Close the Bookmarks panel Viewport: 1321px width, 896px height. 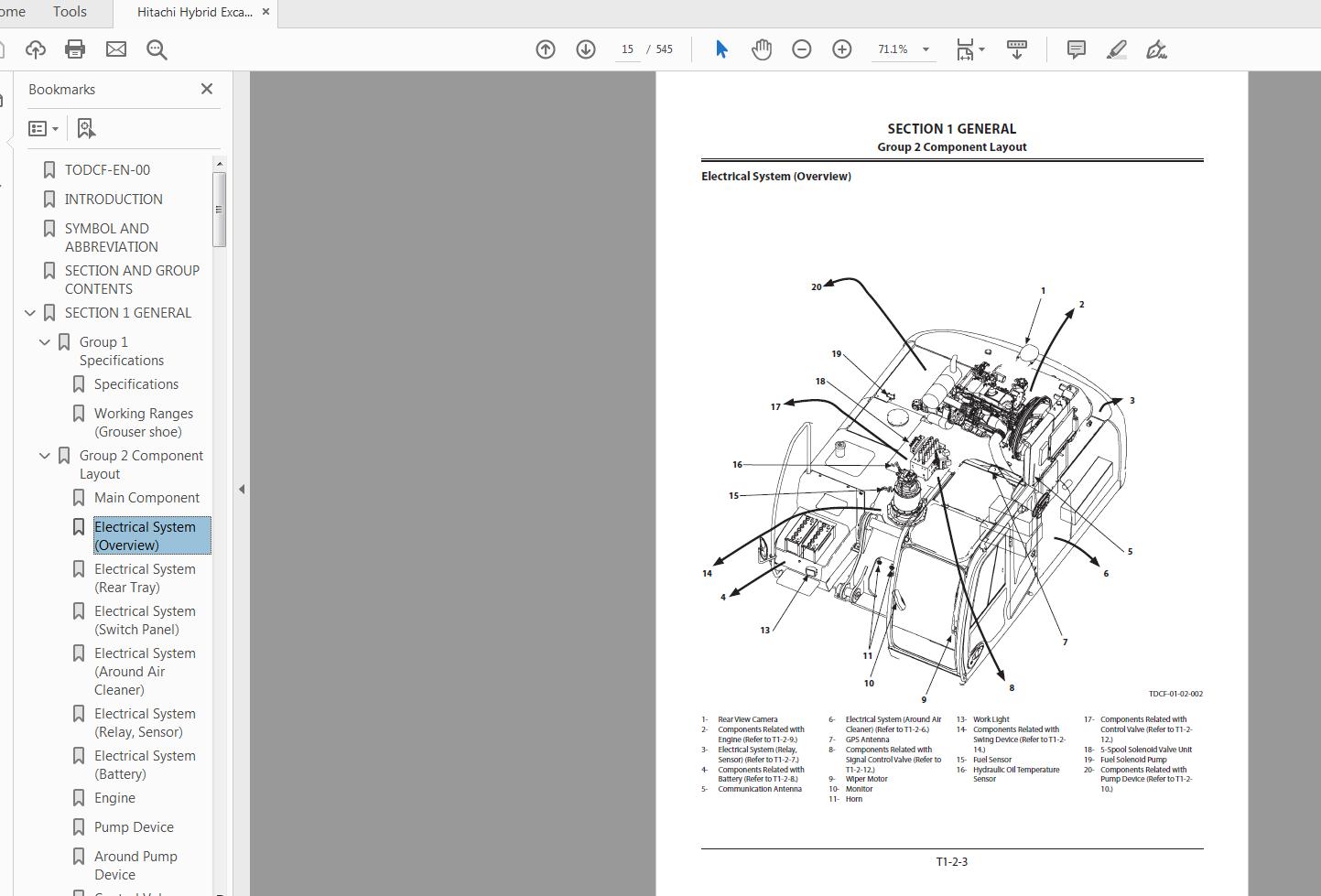click(x=206, y=89)
